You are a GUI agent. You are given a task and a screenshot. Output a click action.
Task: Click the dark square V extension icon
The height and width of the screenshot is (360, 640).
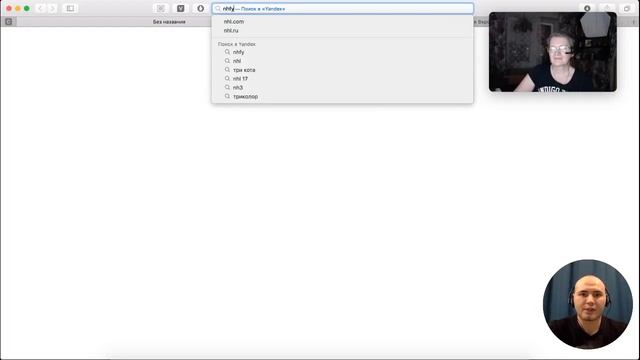(180, 8)
